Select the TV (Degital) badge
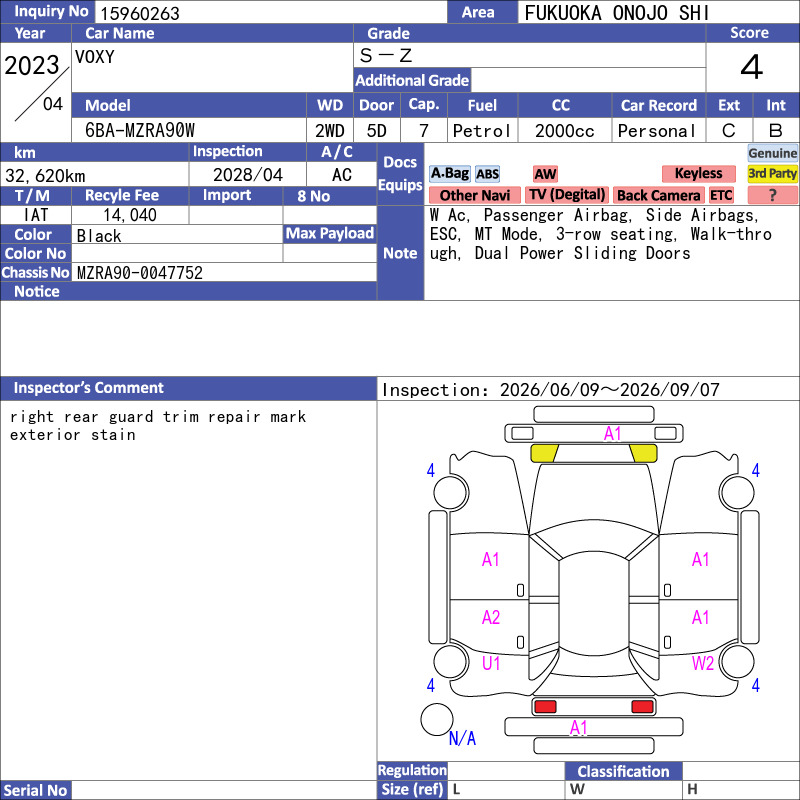 tap(567, 195)
